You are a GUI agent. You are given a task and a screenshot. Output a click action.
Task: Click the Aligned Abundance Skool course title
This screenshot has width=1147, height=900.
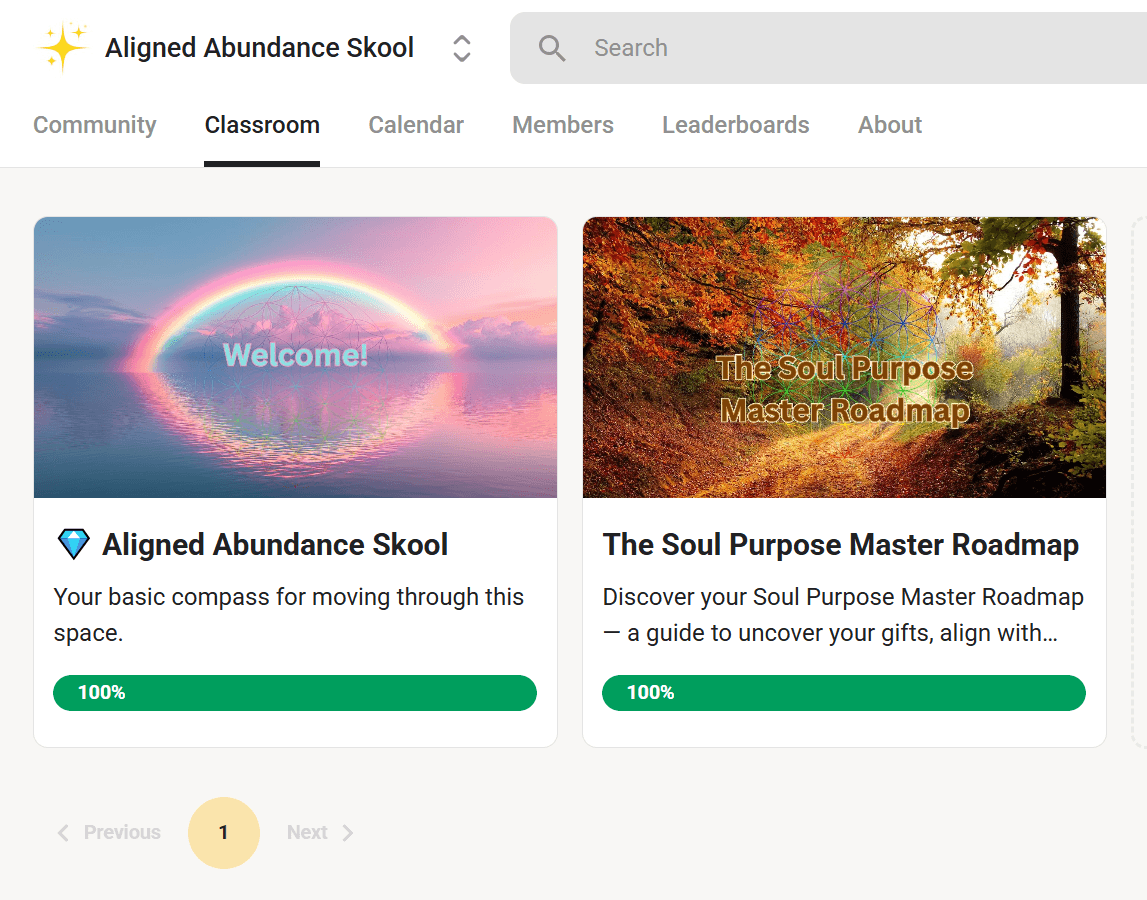(275, 545)
